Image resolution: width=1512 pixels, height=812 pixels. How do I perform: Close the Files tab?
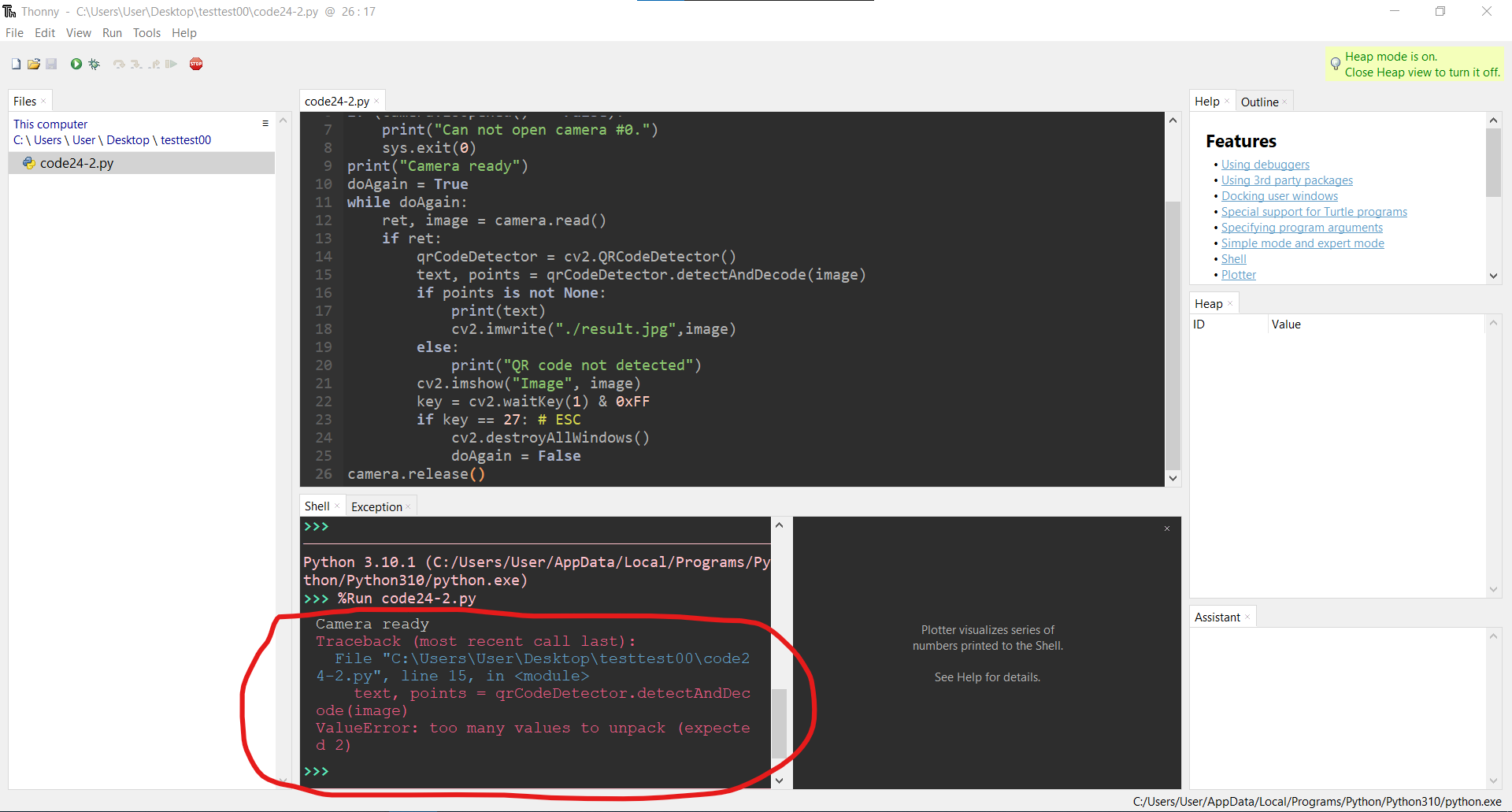coord(43,102)
